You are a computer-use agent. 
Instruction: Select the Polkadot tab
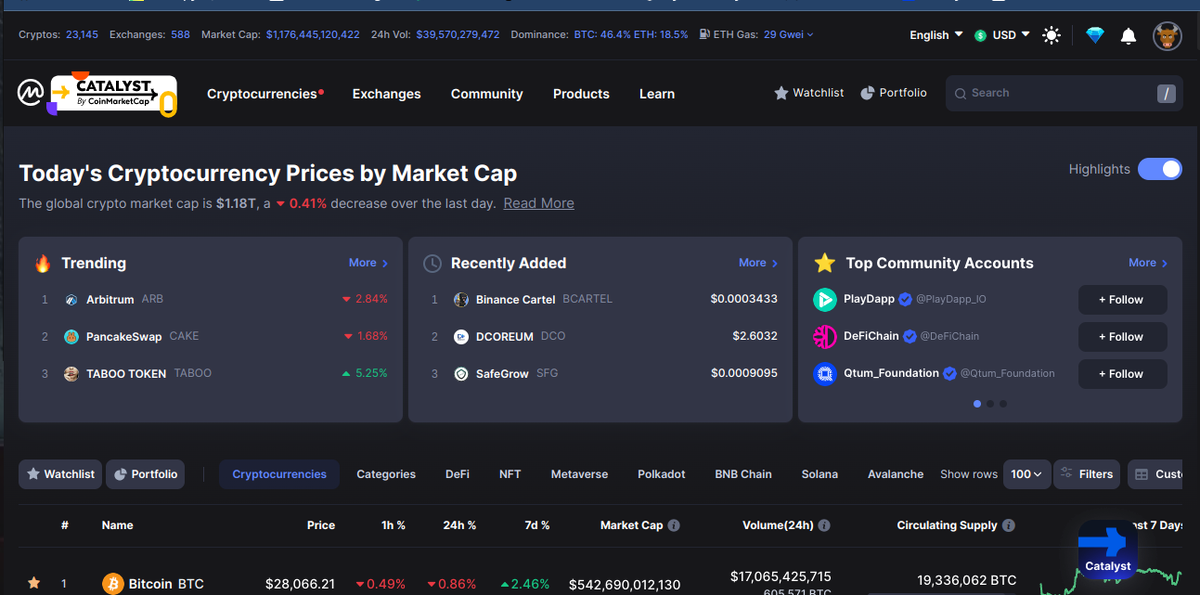coord(661,474)
